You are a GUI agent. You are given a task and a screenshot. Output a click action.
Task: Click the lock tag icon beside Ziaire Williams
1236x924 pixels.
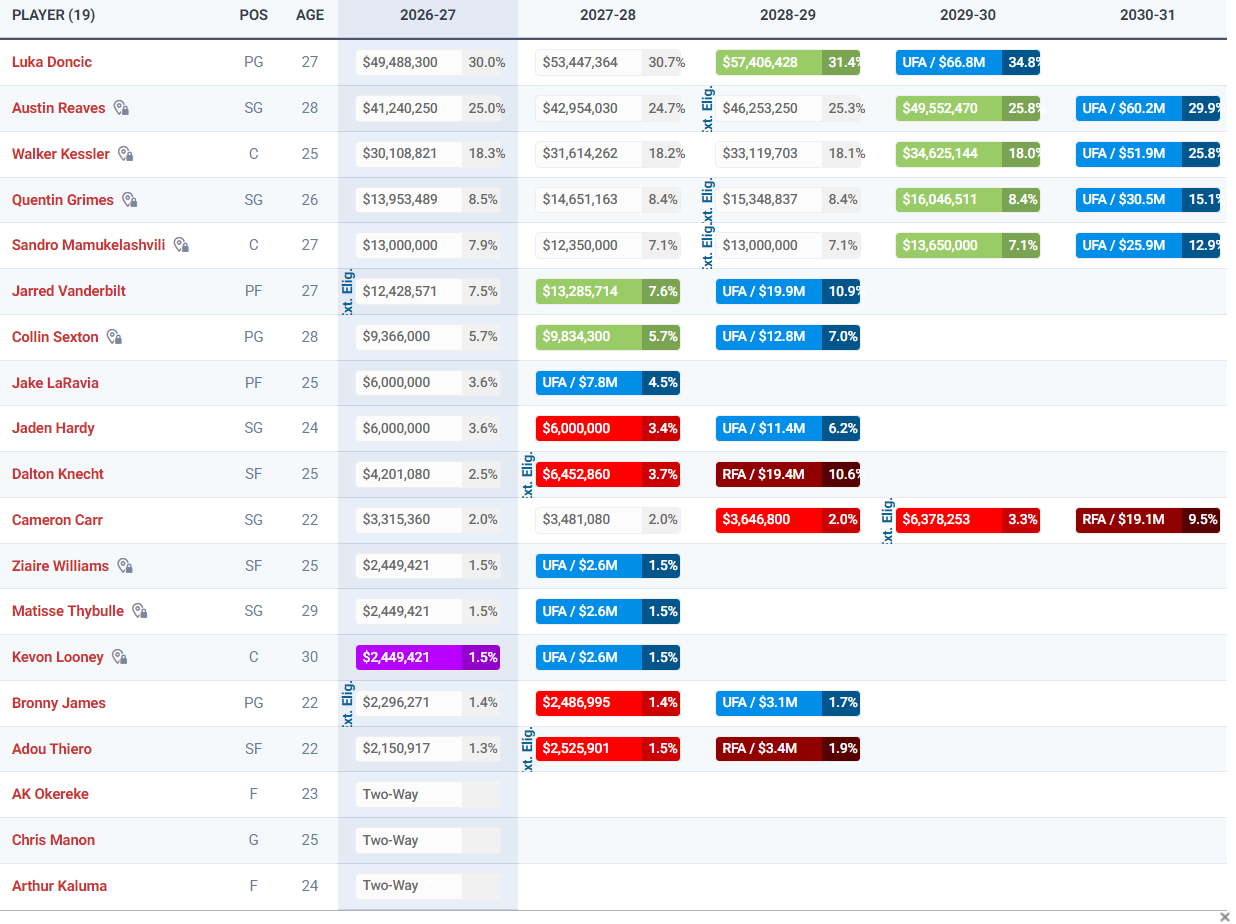pos(125,566)
